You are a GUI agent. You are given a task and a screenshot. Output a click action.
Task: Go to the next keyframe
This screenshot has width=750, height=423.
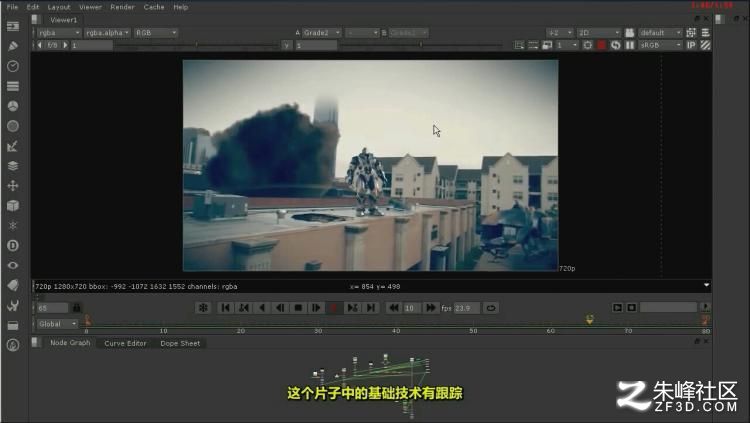(x=353, y=308)
